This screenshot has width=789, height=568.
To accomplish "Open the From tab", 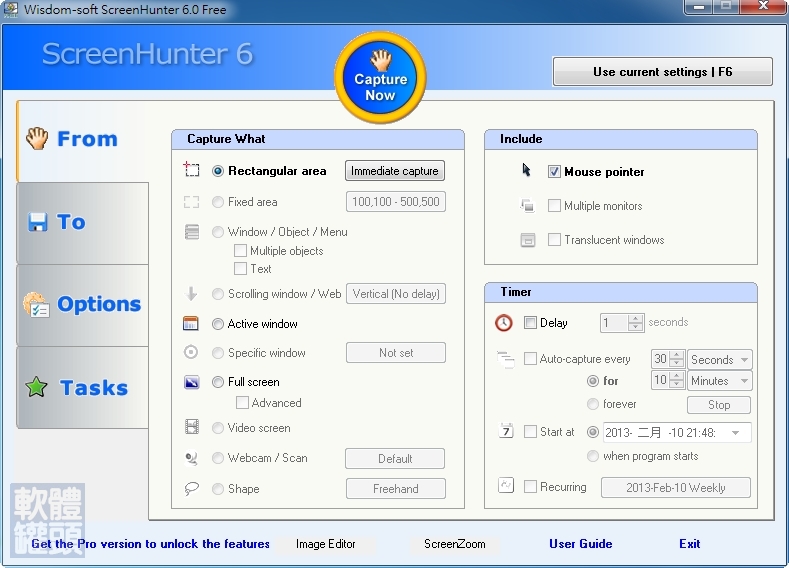I will [x=83, y=141].
